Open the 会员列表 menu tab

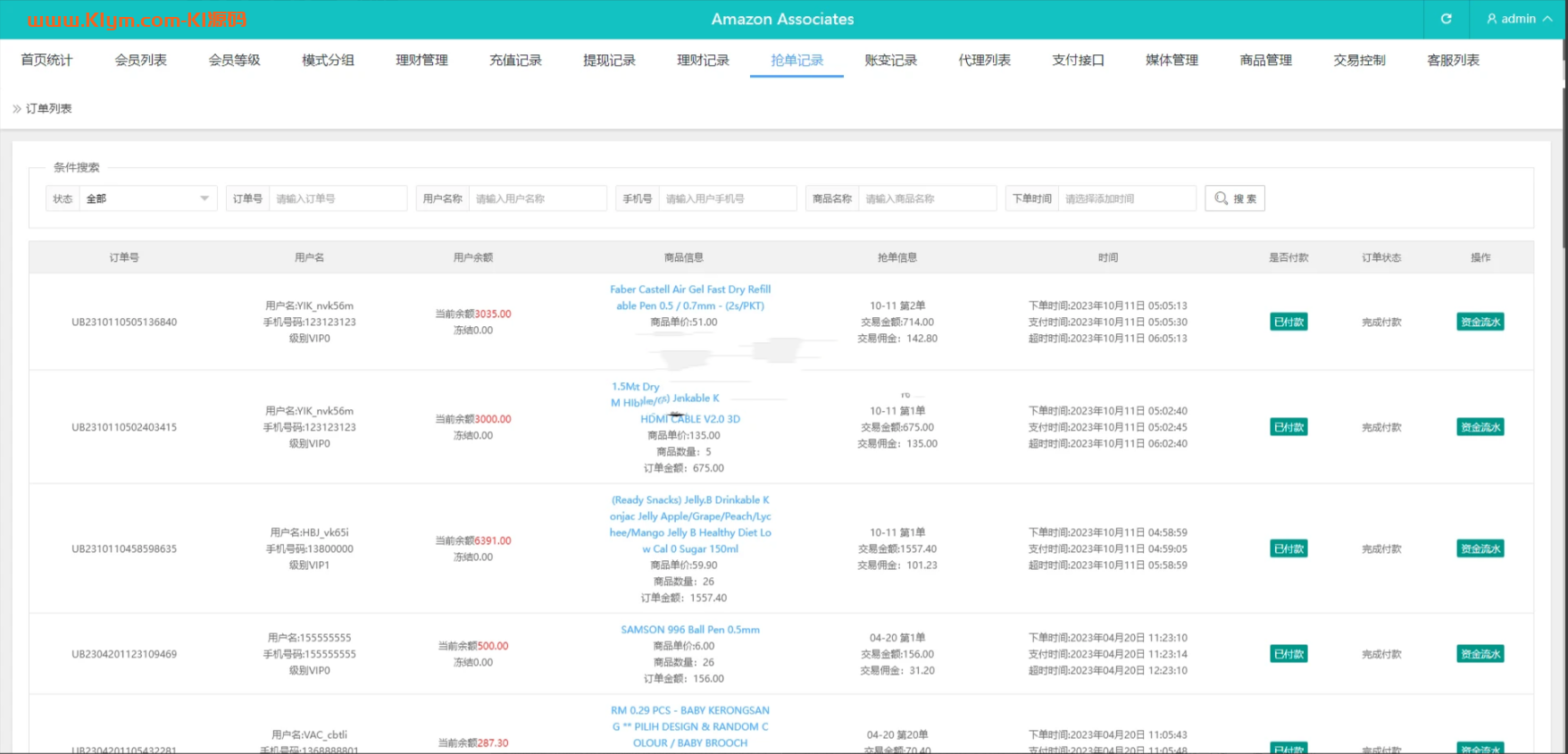(140, 60)
